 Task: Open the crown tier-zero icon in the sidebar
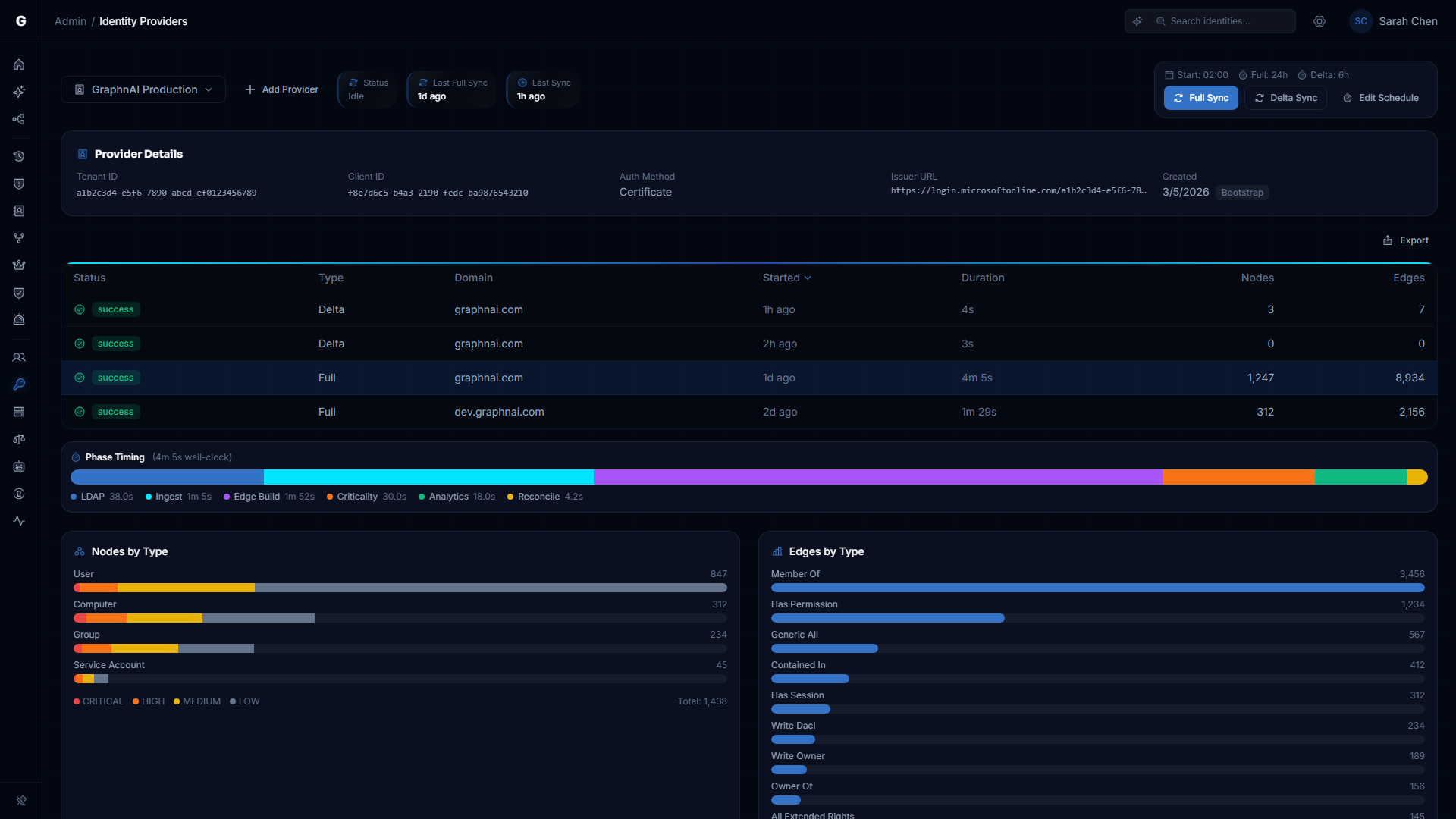coord(19,265)
